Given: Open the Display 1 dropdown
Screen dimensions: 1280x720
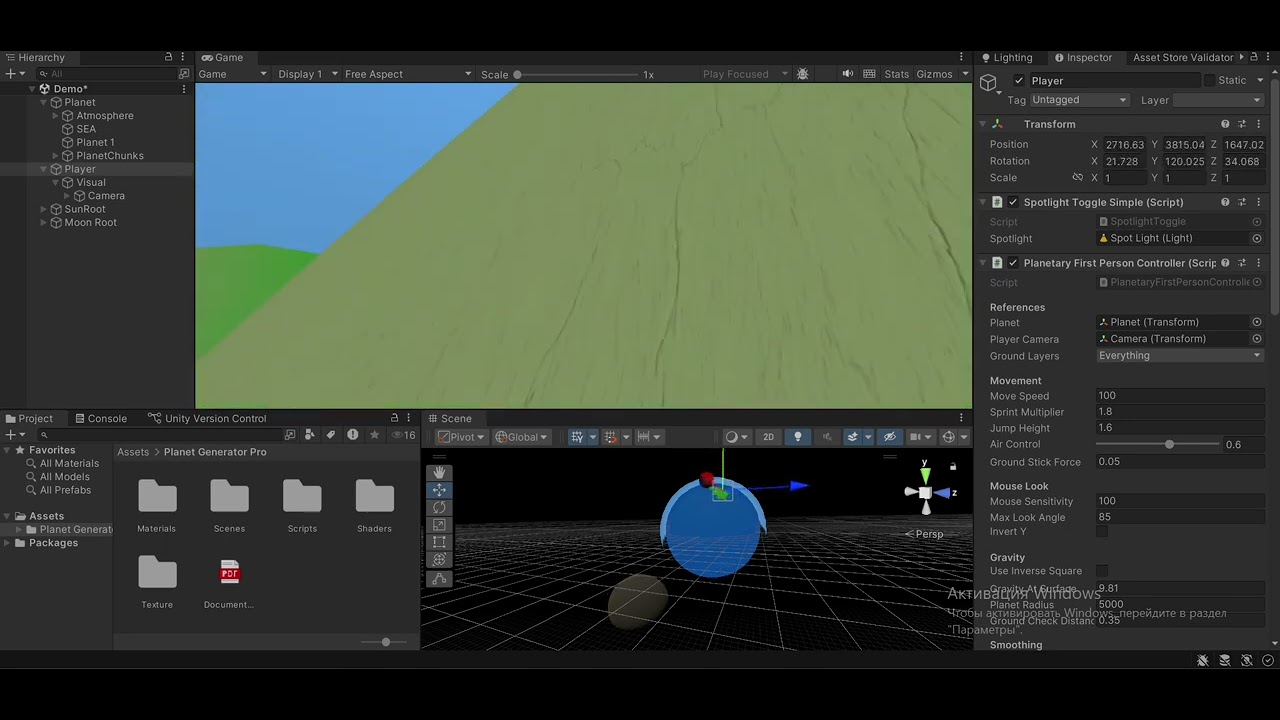Looking at the screenshot, I should 307,74.
